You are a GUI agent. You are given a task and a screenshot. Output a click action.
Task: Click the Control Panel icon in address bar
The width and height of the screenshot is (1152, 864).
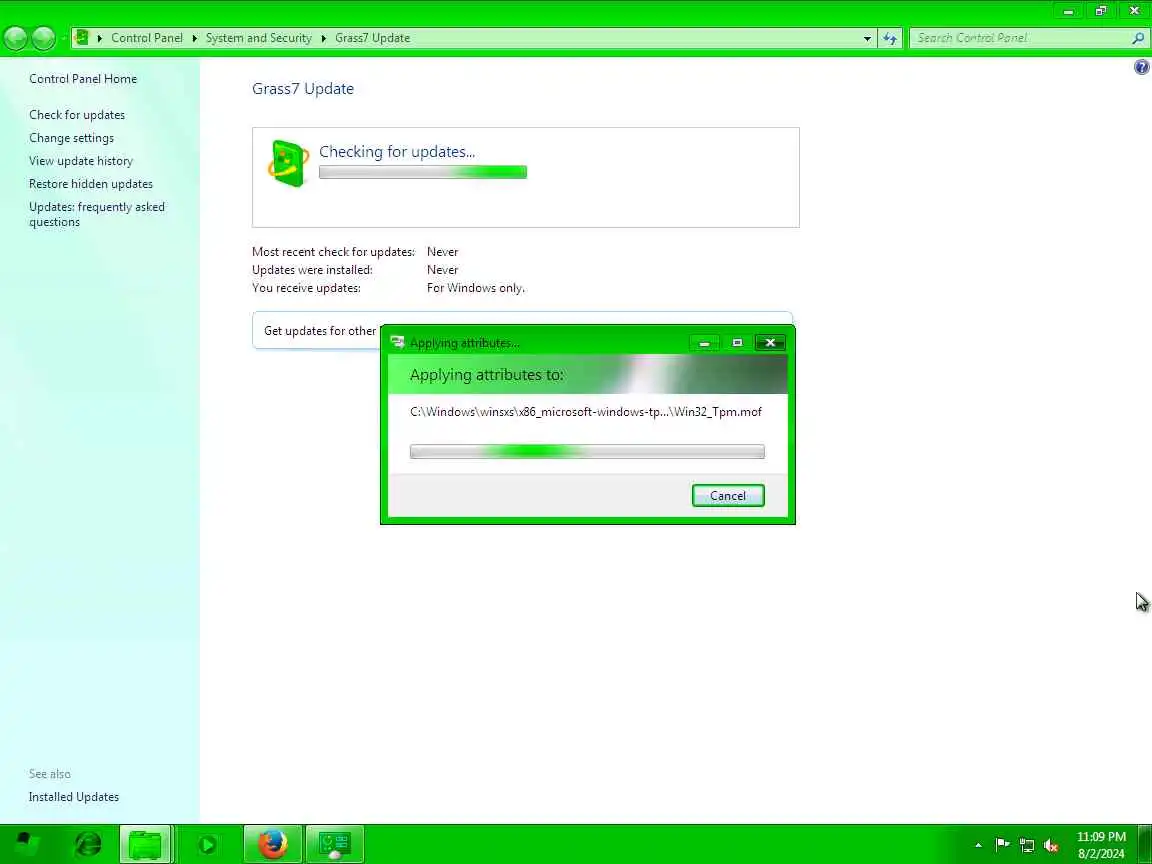(x=82, y=37)
